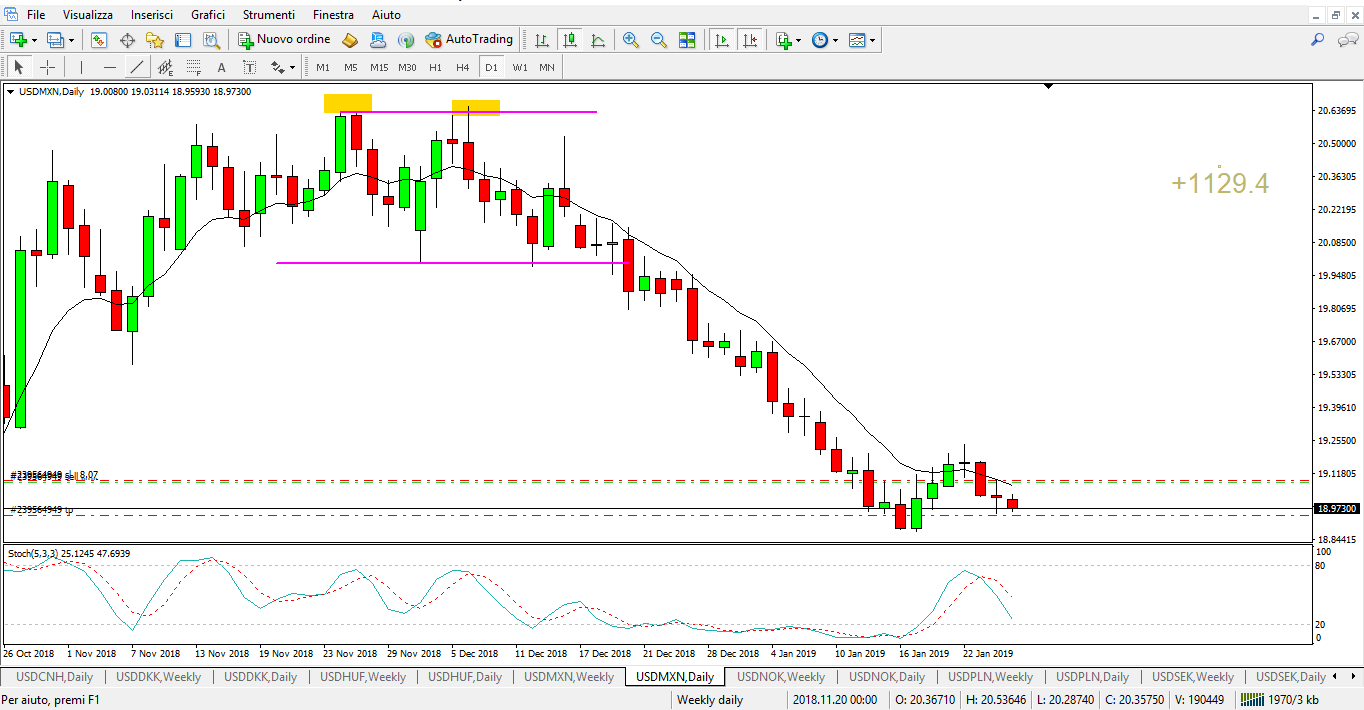Pick the Fibonacci retracement tool
This screenshot has width=1364, height=710.
coord(192,68)
